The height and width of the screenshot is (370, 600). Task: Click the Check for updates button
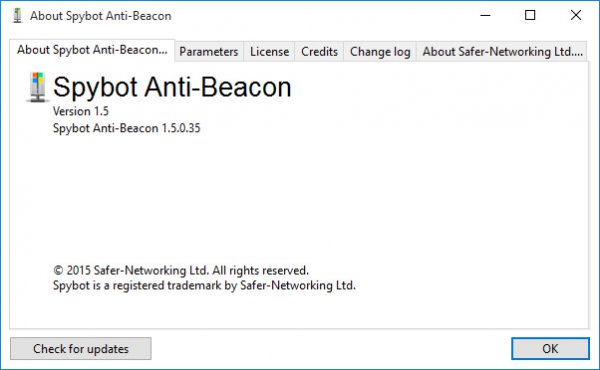[x=81, y=349]
